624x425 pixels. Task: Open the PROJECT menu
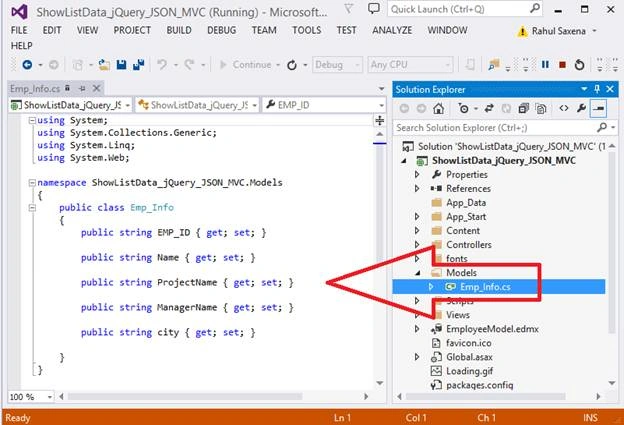click(x=132, y=30)
